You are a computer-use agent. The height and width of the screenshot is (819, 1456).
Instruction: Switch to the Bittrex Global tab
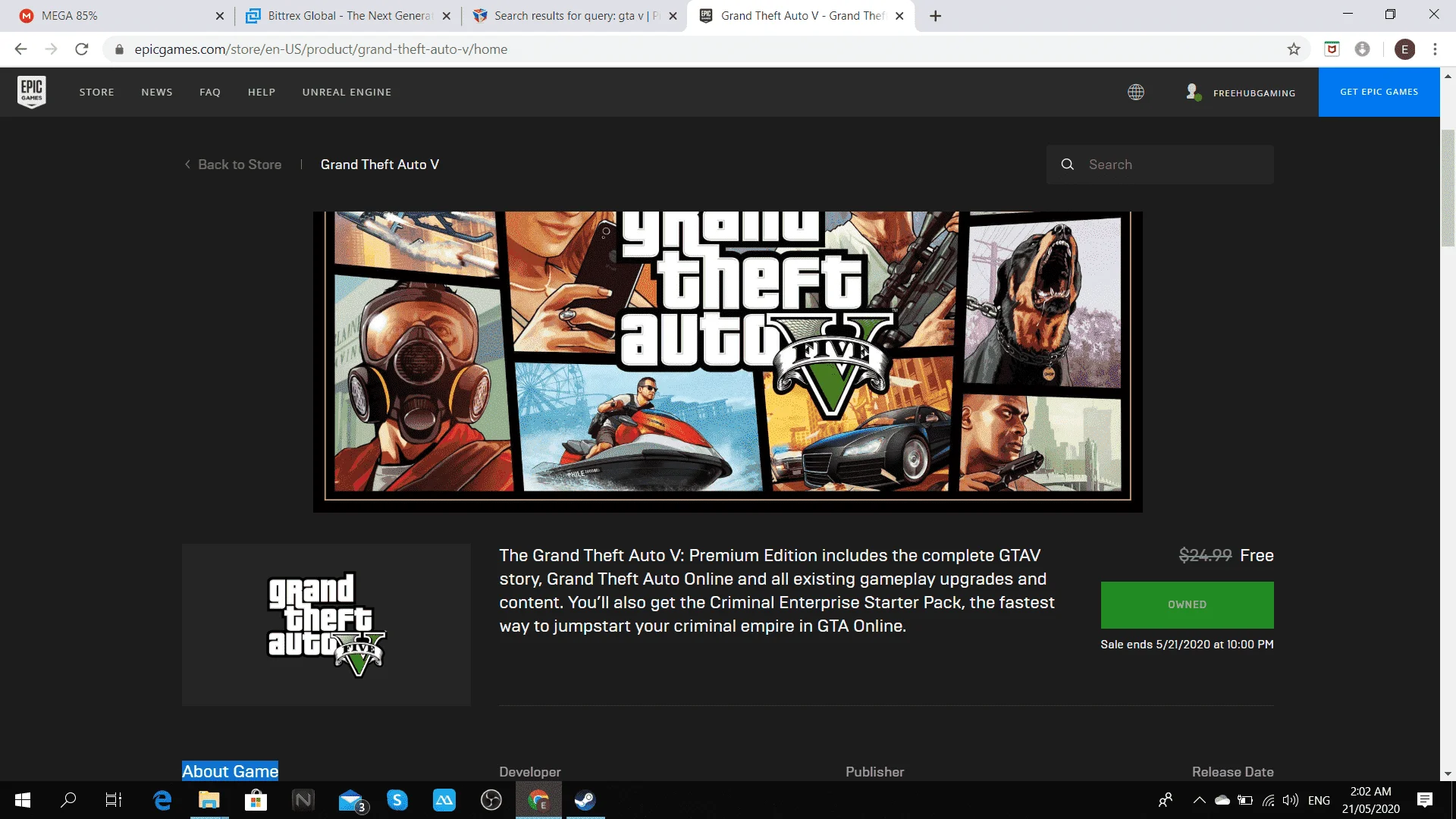coord(349,16)
